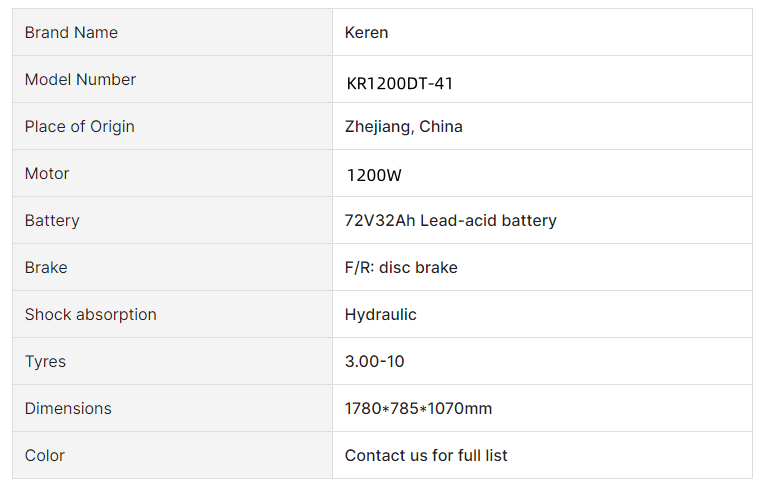This screenshot has width=758, height=487.
Task: Select the F/R: disc brake value
Action: [x=401, y=267]
